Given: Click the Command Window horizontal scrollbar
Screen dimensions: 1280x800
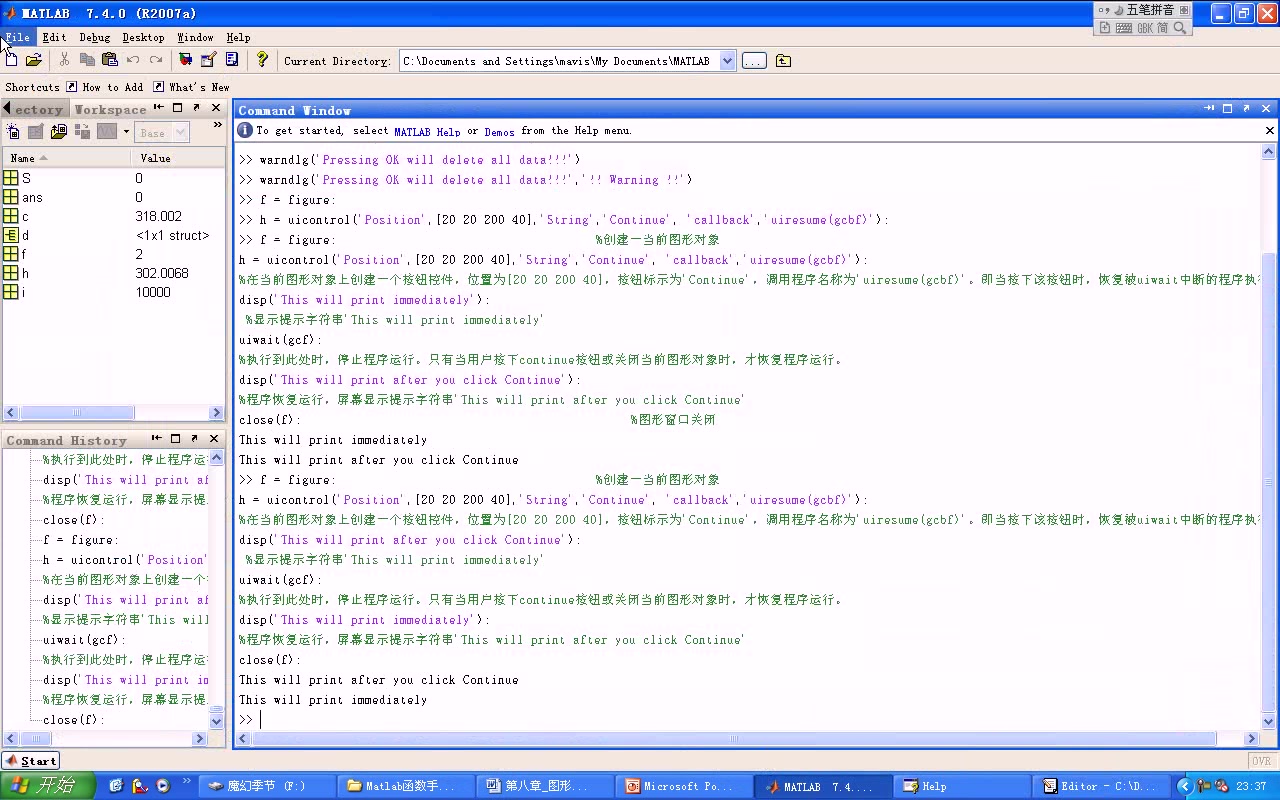Looking at the screenshot, I should [735, 740].
